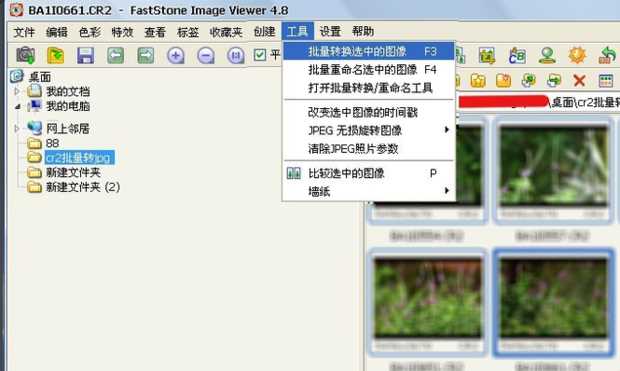The height and width of the screenshot is (371, 620).
Task: Click the zoom in plus icon
Action: (x=176, y=55)
